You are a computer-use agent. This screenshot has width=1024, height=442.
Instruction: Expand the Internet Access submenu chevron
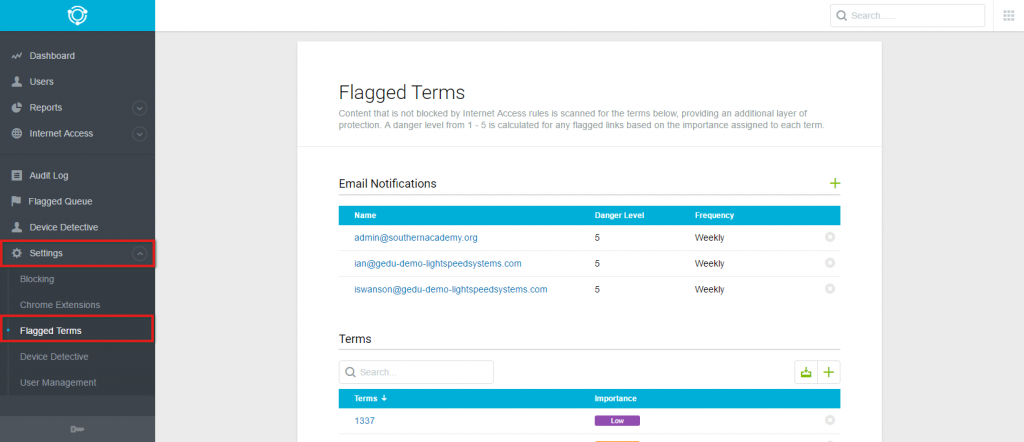[140, 134]
